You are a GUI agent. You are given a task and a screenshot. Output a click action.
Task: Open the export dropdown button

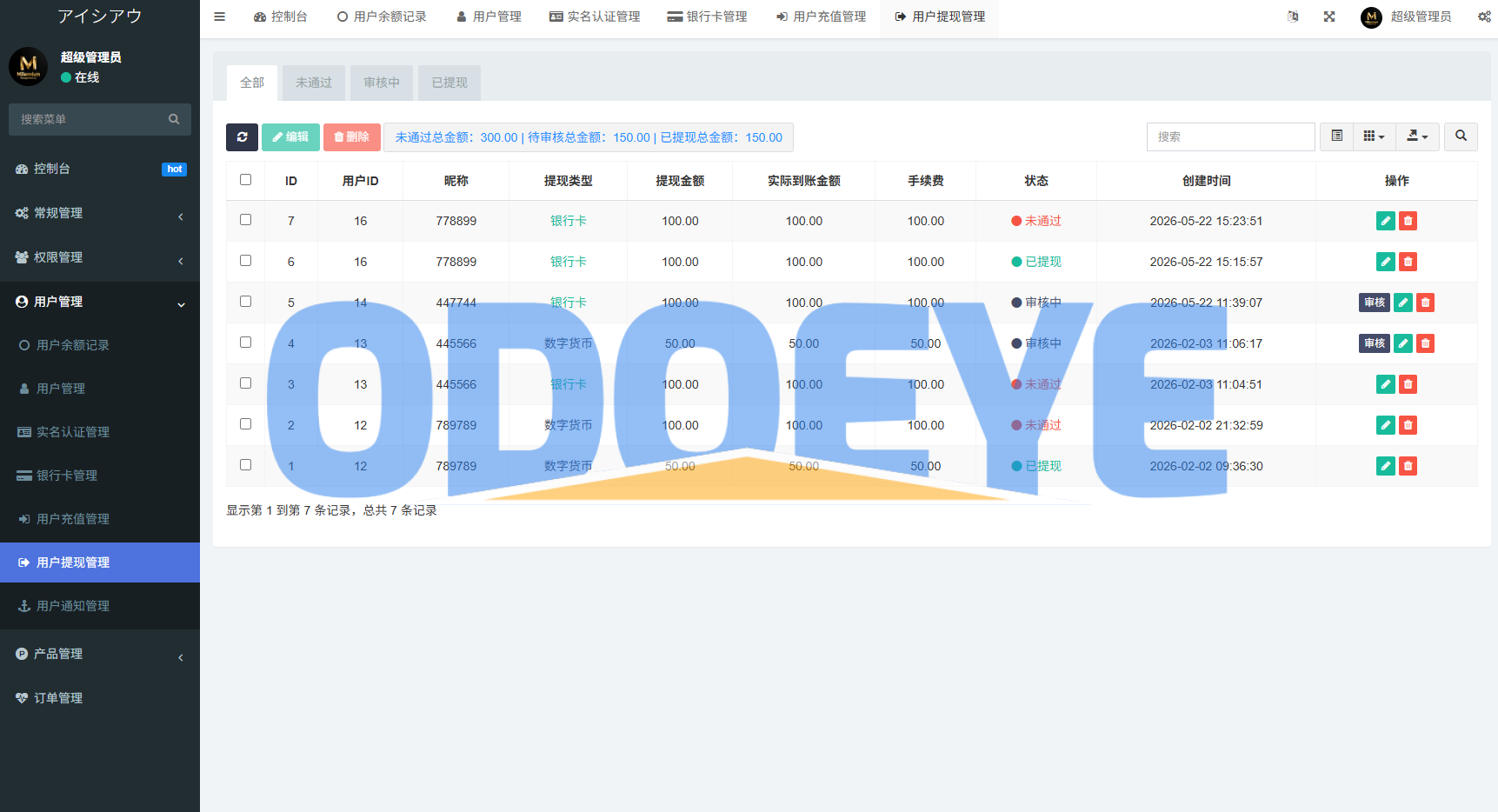point(1418,136)
